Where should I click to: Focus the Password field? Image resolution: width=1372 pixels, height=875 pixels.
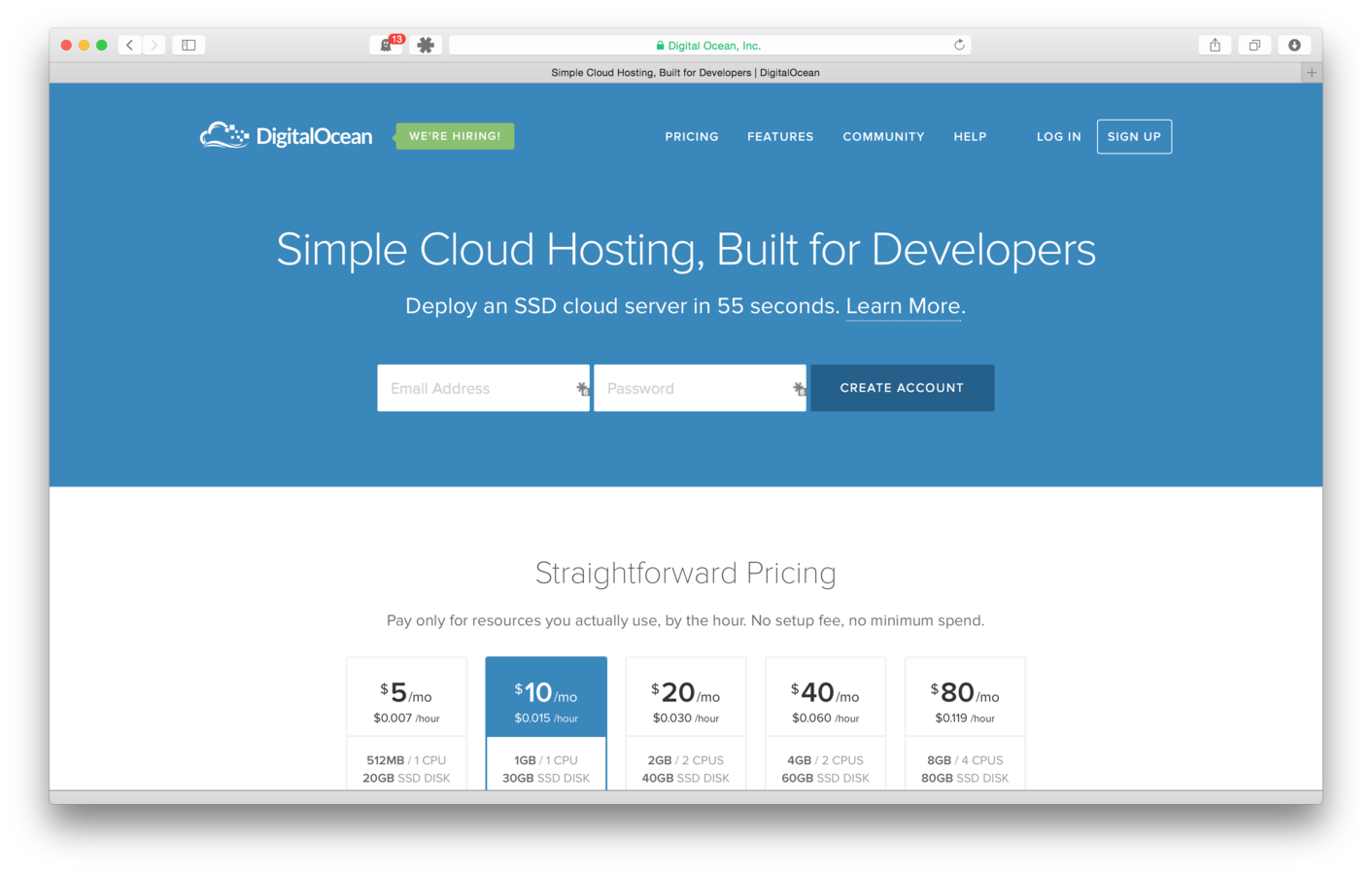pyautogui.click(x=700, y=388)
